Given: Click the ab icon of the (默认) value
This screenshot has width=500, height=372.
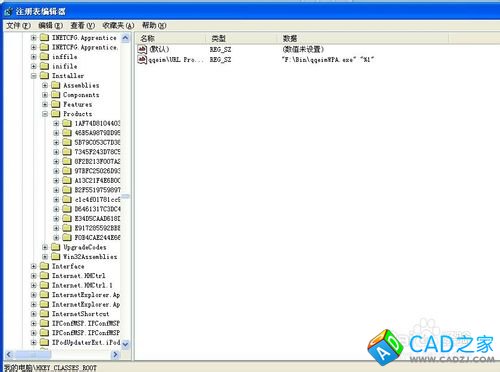Looking at the screenshot, I should (x=142, y=49).
